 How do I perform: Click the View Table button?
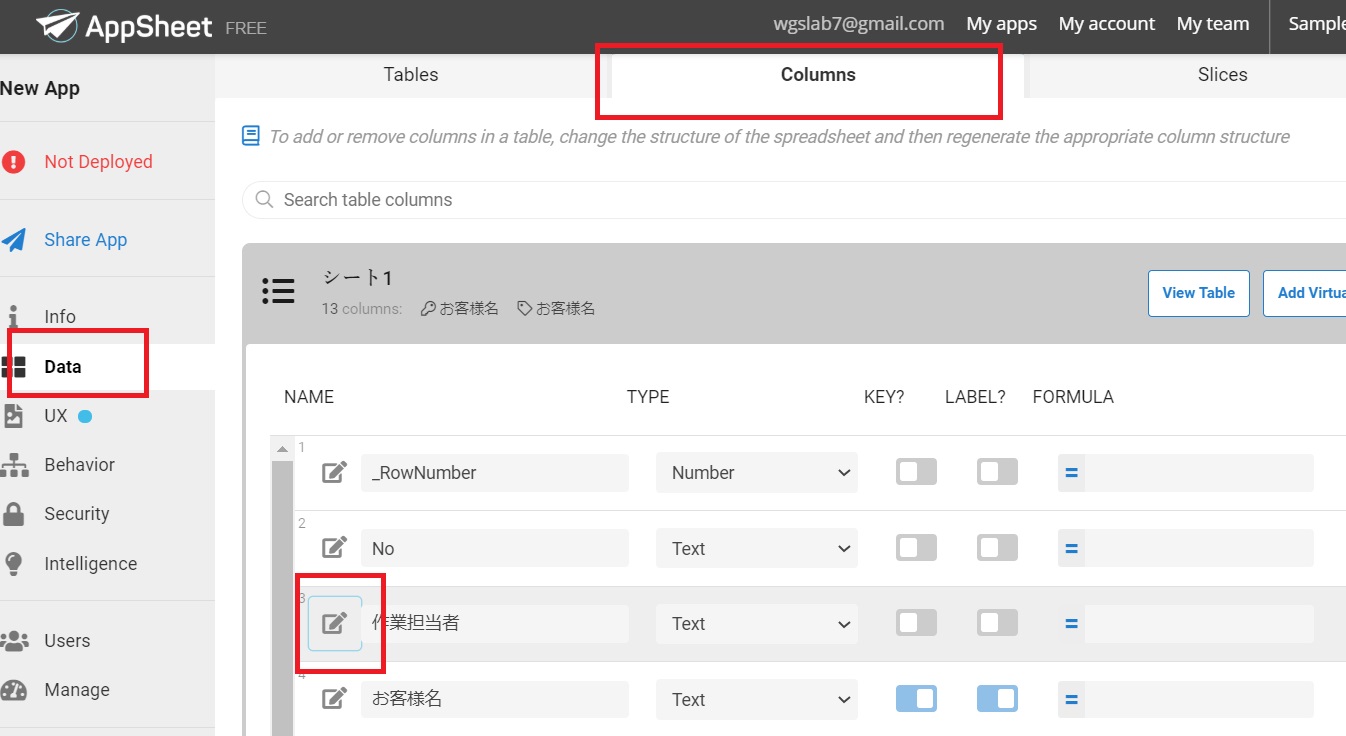point(1199,293)
